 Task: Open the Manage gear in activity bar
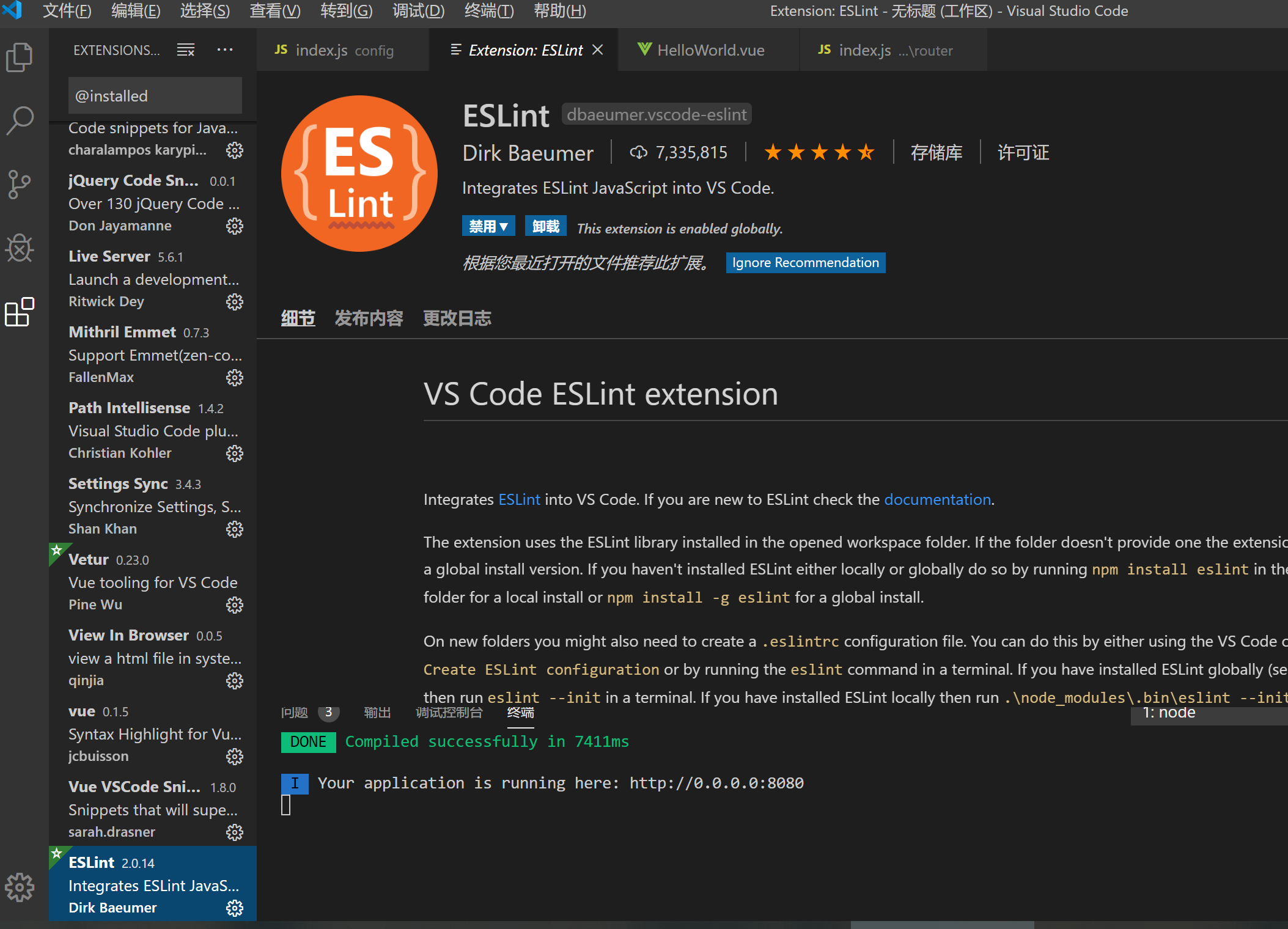pos(20,887)
